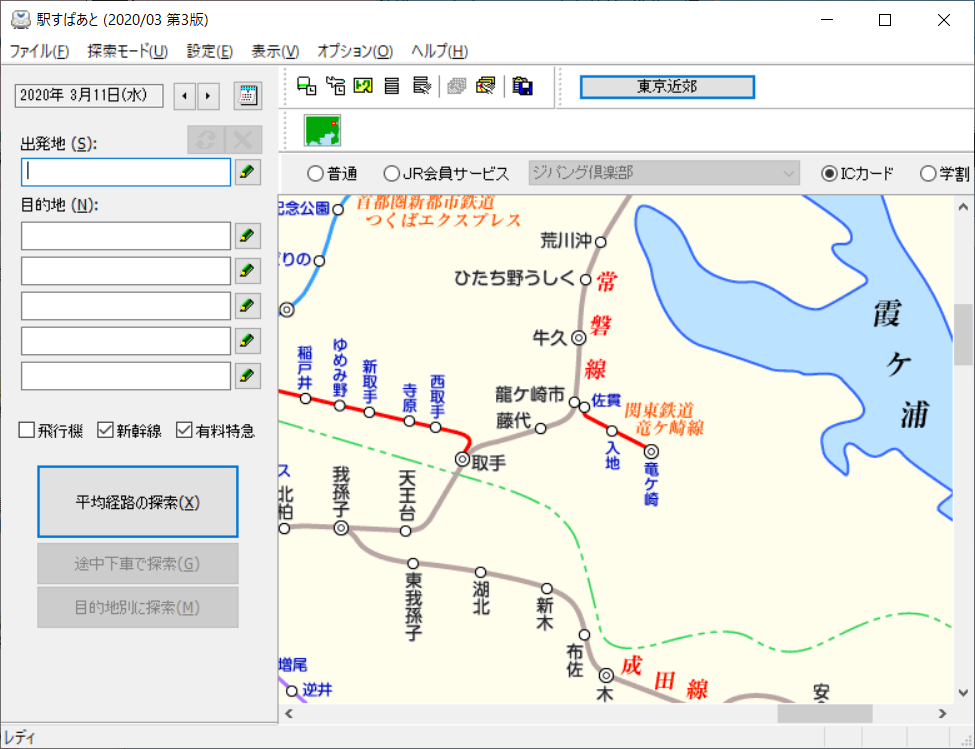This screenshot has height=749, width=975.
Task: Open the ヘルプ(H) menu
Action: click(439, 51)
